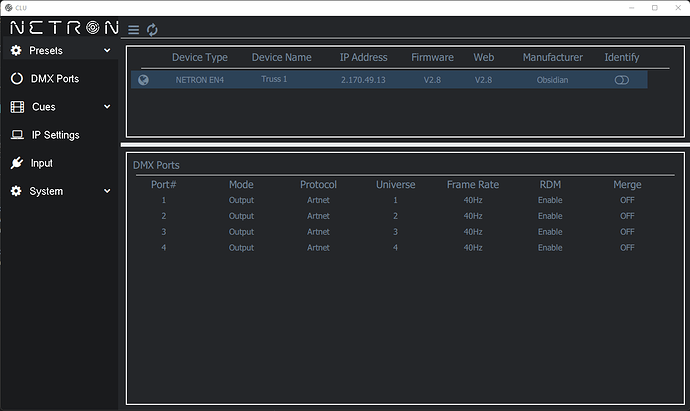Click Firmware version V2.8 cell
This screenshot has width=690, height=411.
click(432, 80)
